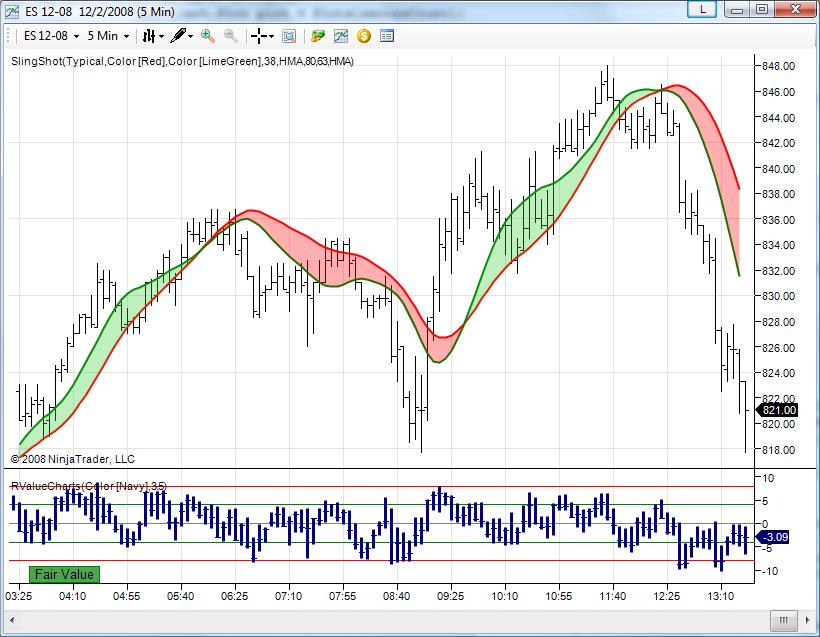Open the indicators chart icon

click(341, 36)
